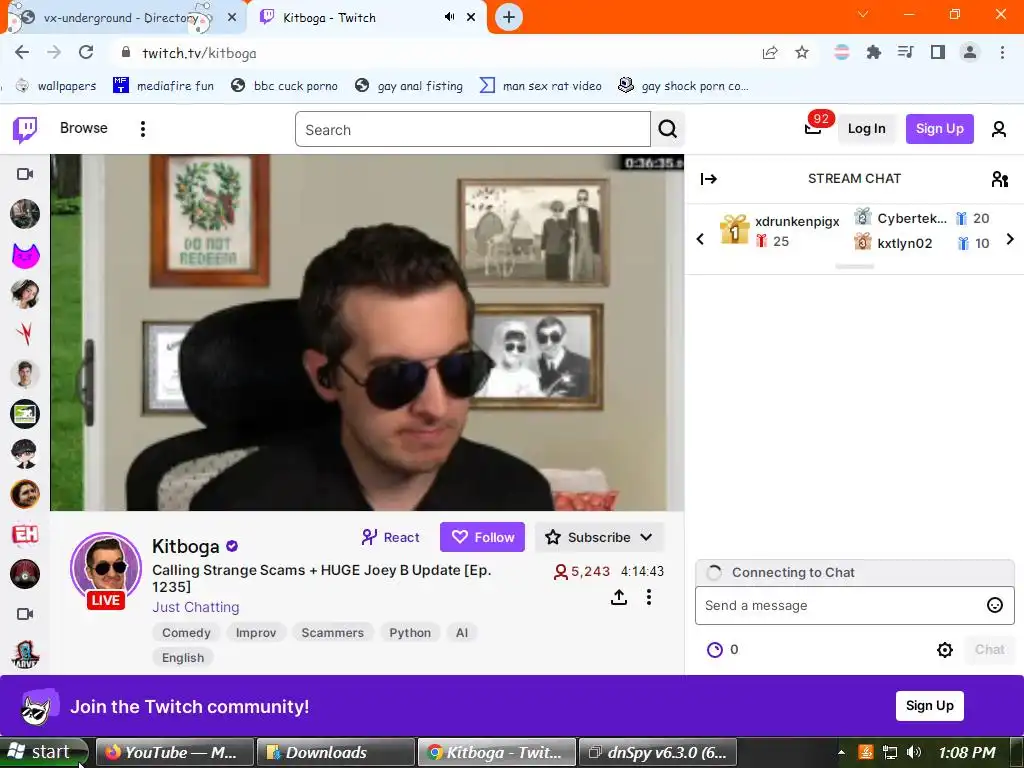
Task: Open the emote picker in chat
Action: [x=995, y=605]
